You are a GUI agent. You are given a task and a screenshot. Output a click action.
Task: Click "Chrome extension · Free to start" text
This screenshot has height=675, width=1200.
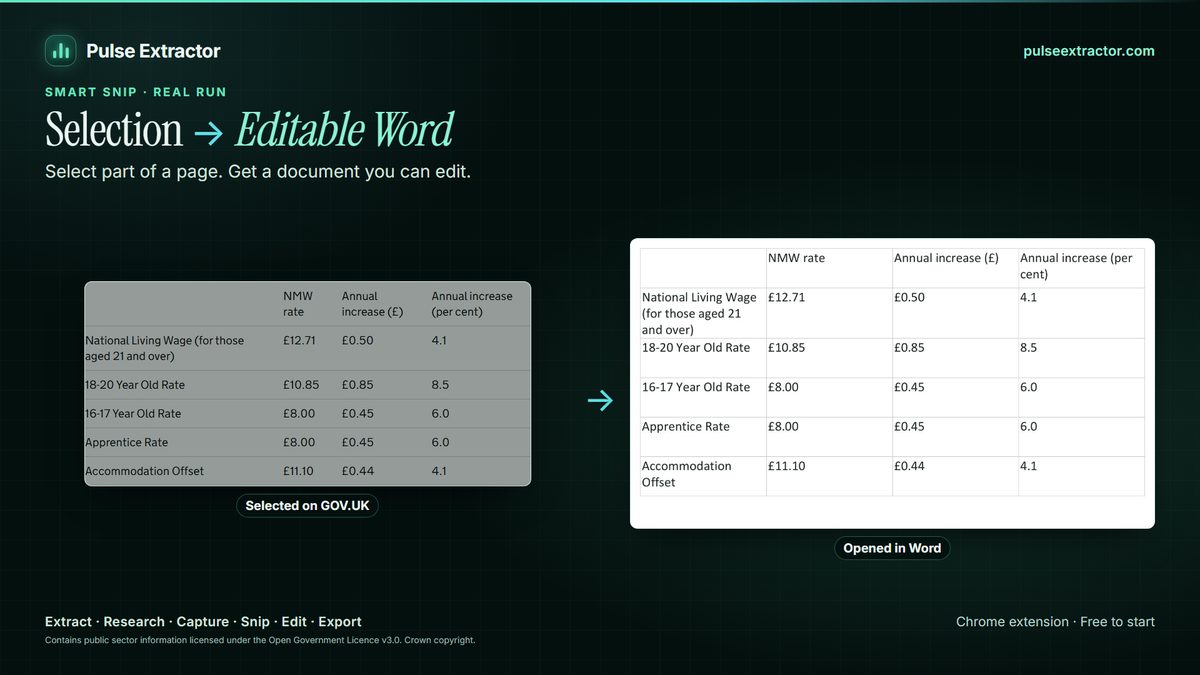1055,622
